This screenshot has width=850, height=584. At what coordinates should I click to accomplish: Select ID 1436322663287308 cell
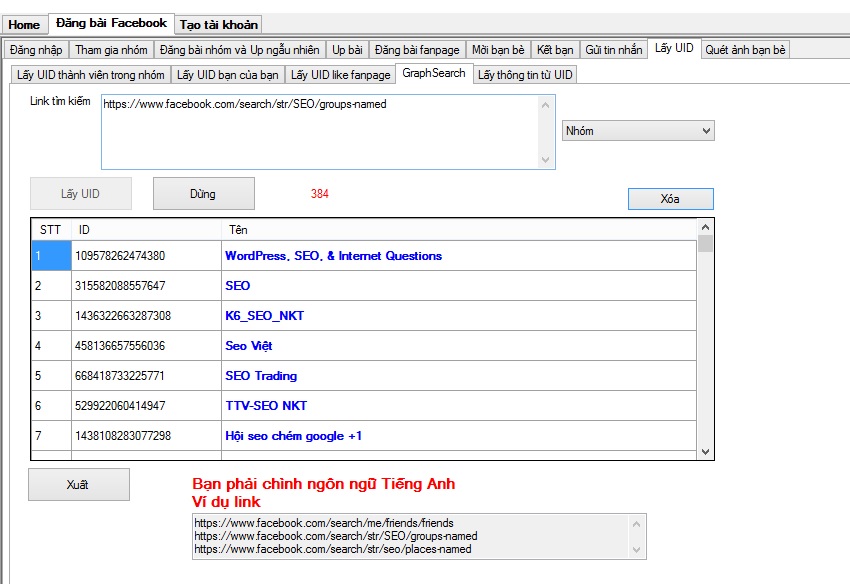point(146,316)
